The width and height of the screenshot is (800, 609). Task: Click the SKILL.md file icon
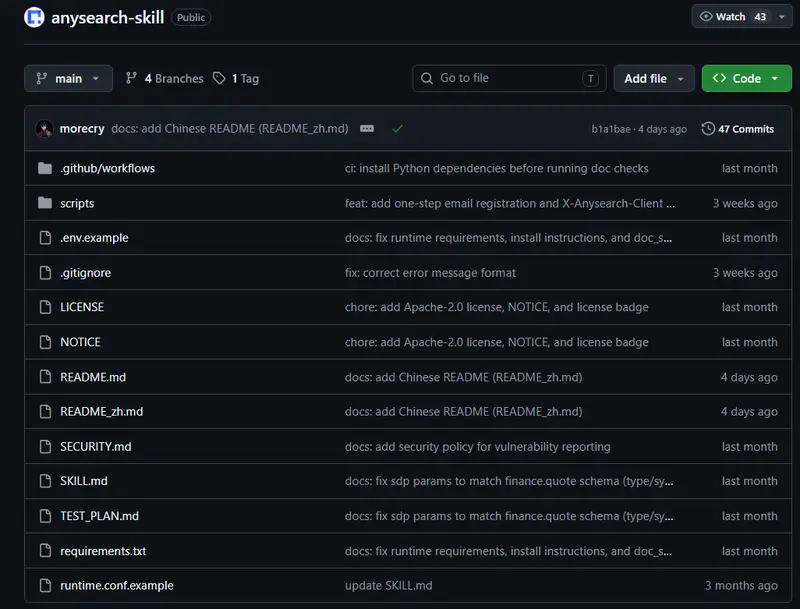point(45,481)
